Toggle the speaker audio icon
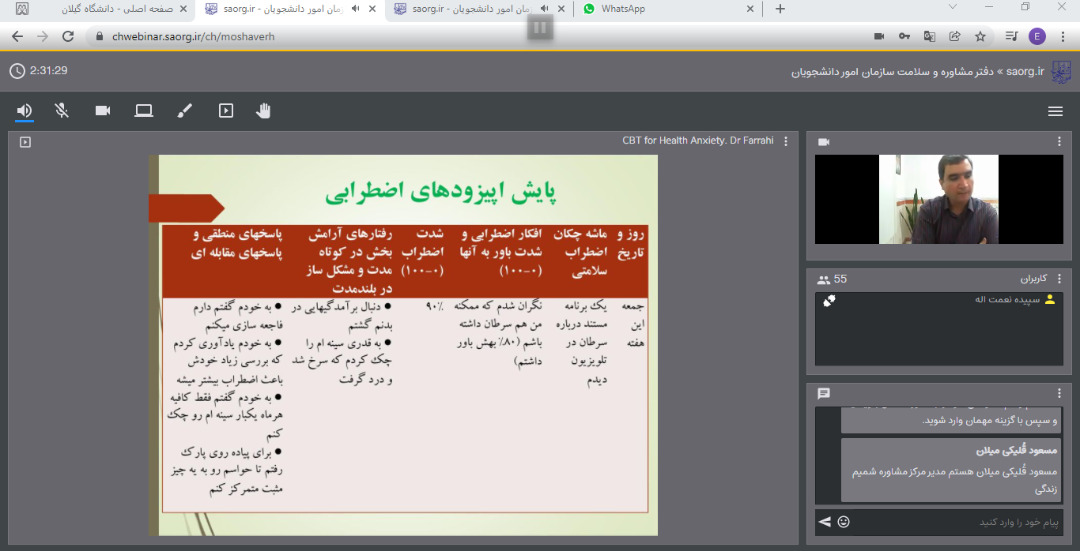Screen dimensions: 1080x551 (x=24, y=111)
